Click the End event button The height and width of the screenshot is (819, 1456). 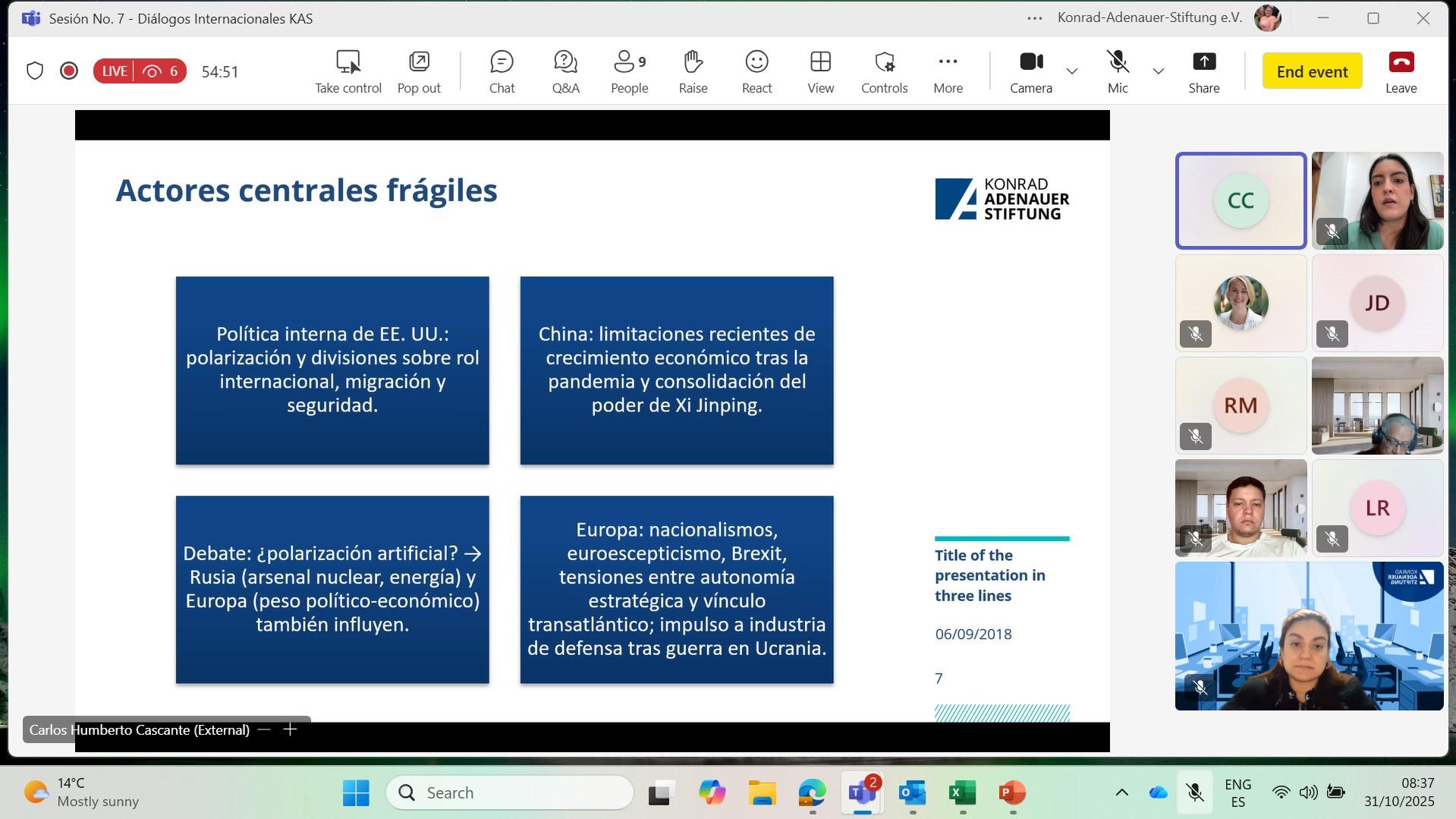1312,71
